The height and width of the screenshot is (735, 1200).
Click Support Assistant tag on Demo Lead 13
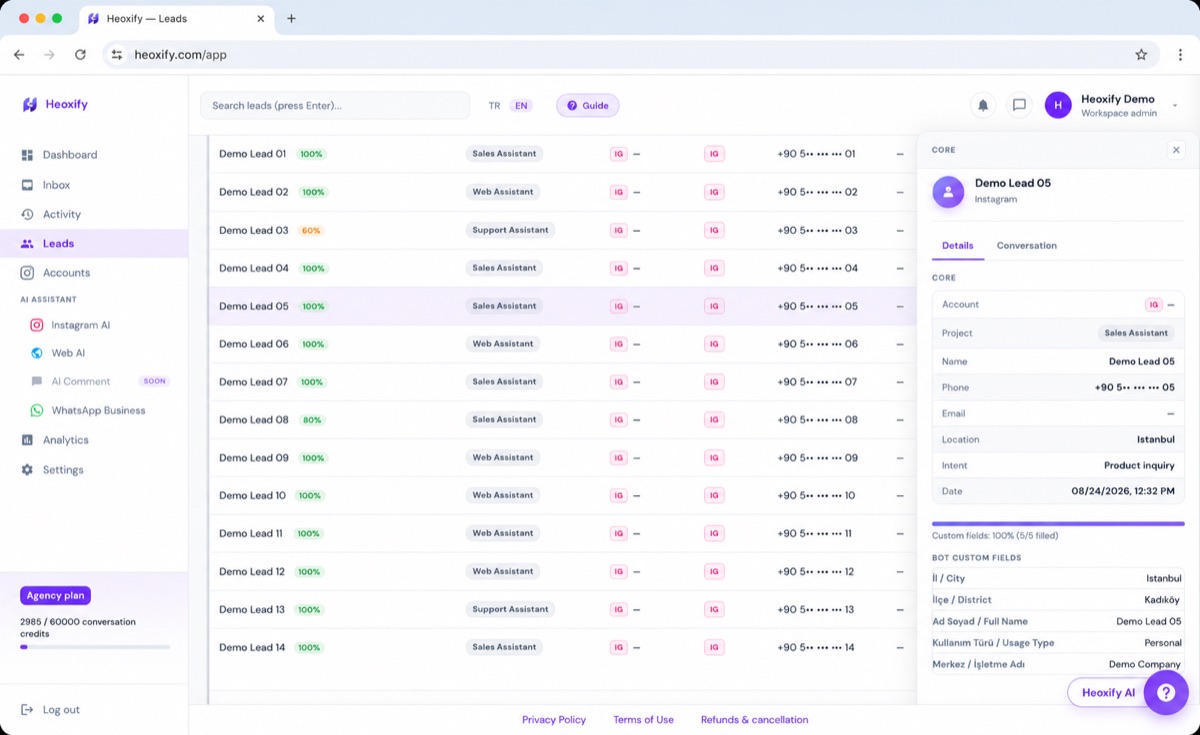coord(510,609)
